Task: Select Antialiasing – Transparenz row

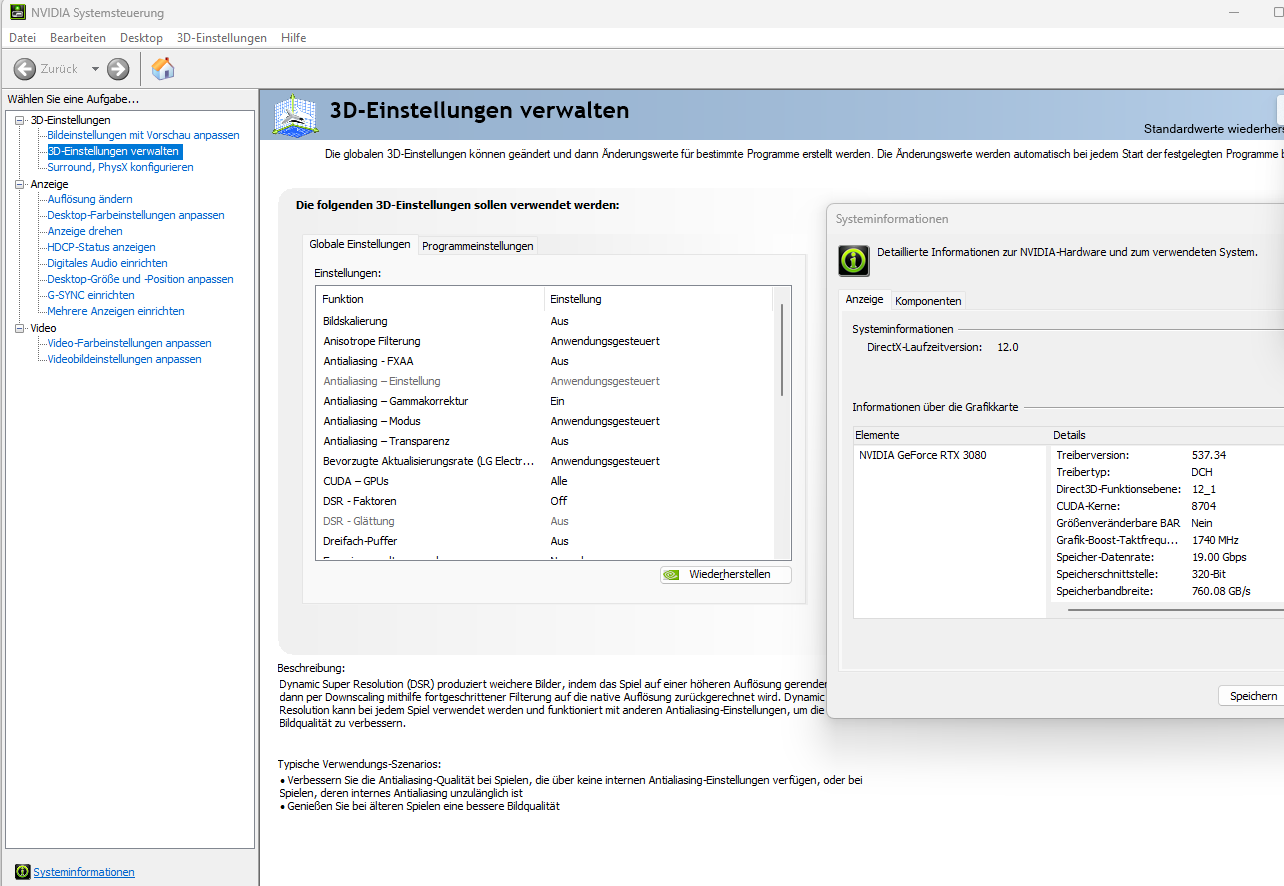Action: click(545, 441)
